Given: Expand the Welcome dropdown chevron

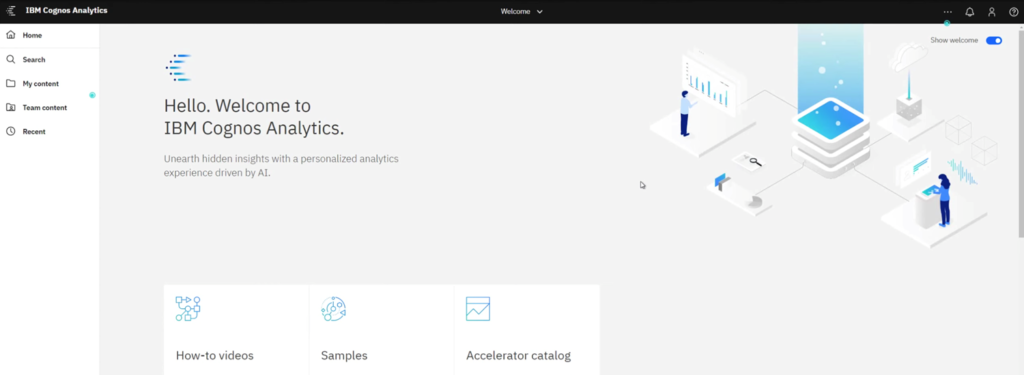Looking at the screenshot, I should coord(539,12).
